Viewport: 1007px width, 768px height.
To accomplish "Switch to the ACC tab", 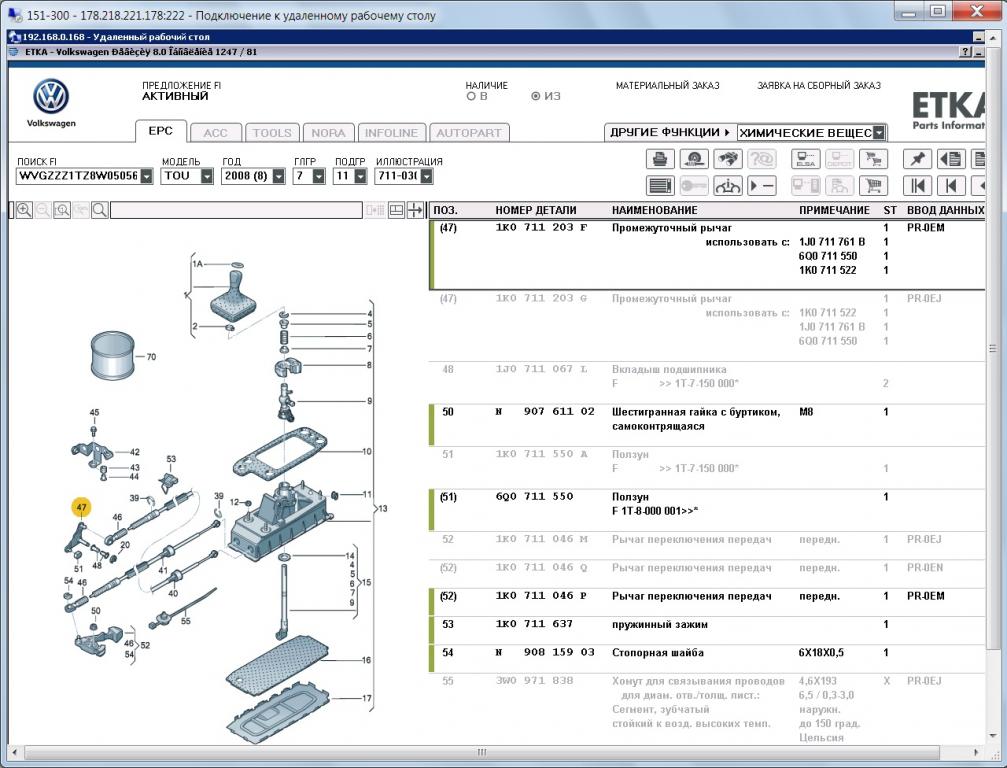I will click(216, 133).
